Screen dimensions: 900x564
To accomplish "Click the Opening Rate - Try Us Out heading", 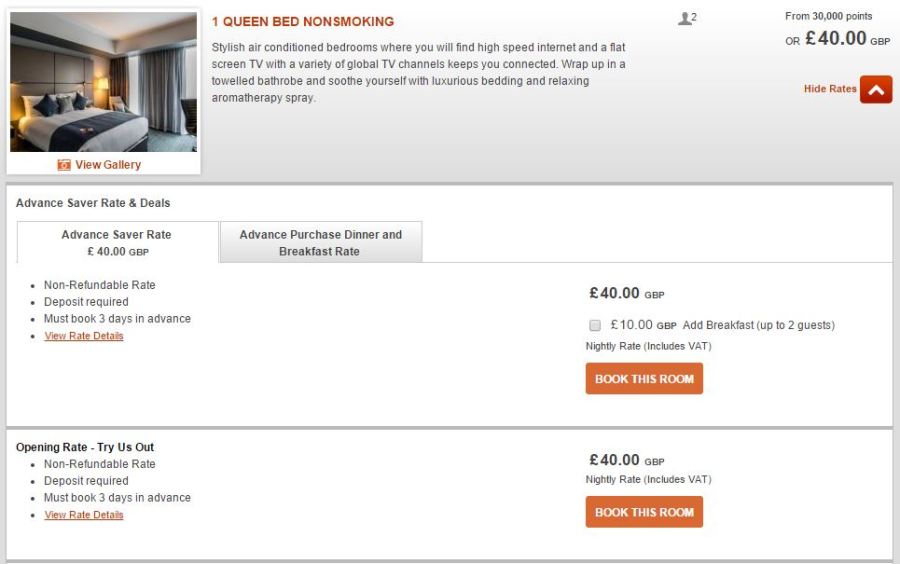I will pyautogui.click(x=85, y=447).
